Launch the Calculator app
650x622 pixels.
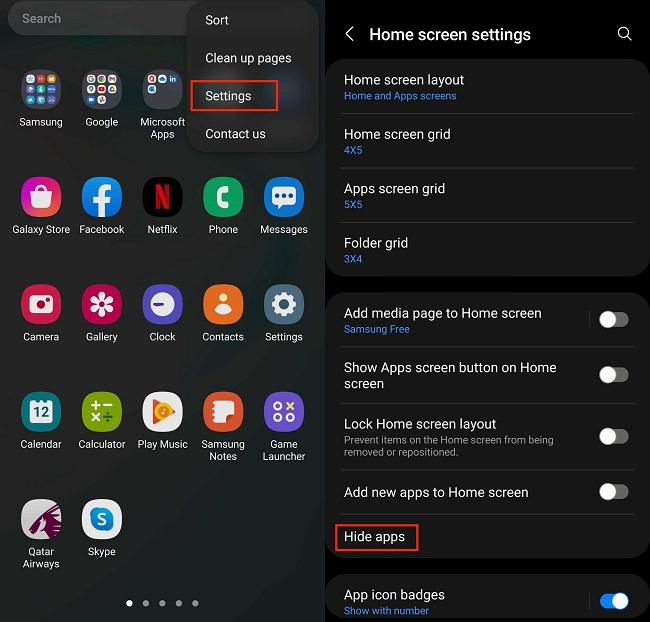tap(102, 412)
